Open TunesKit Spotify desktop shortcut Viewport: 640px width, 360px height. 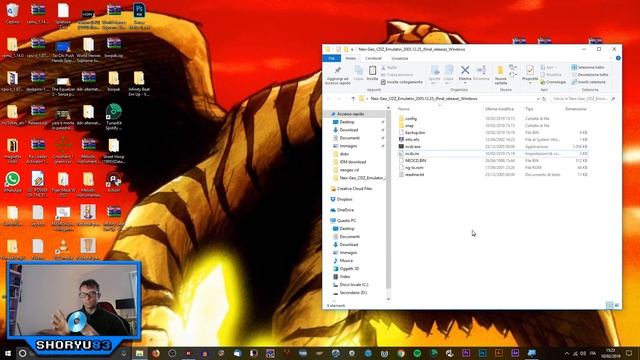[113, 116]
